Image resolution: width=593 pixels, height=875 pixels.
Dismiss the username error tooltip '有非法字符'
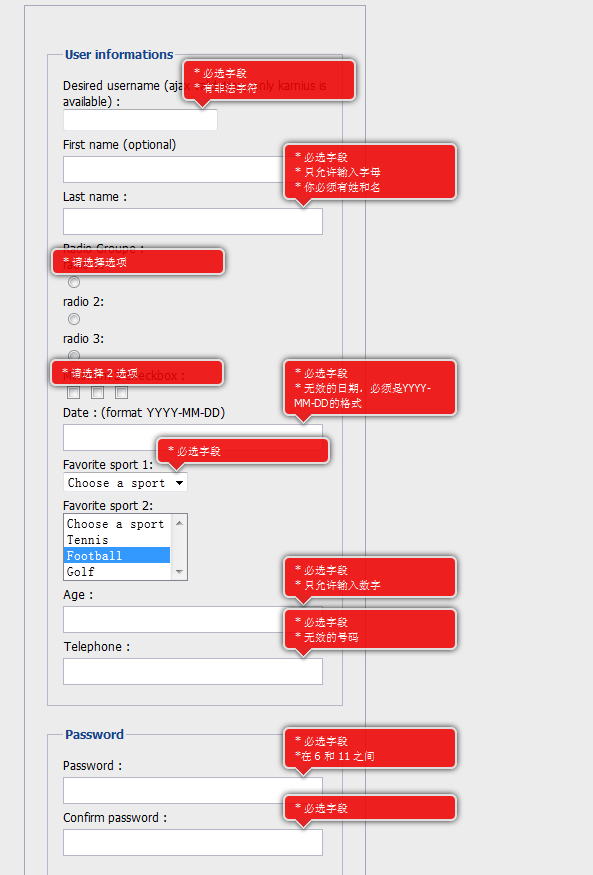point(269,80)
